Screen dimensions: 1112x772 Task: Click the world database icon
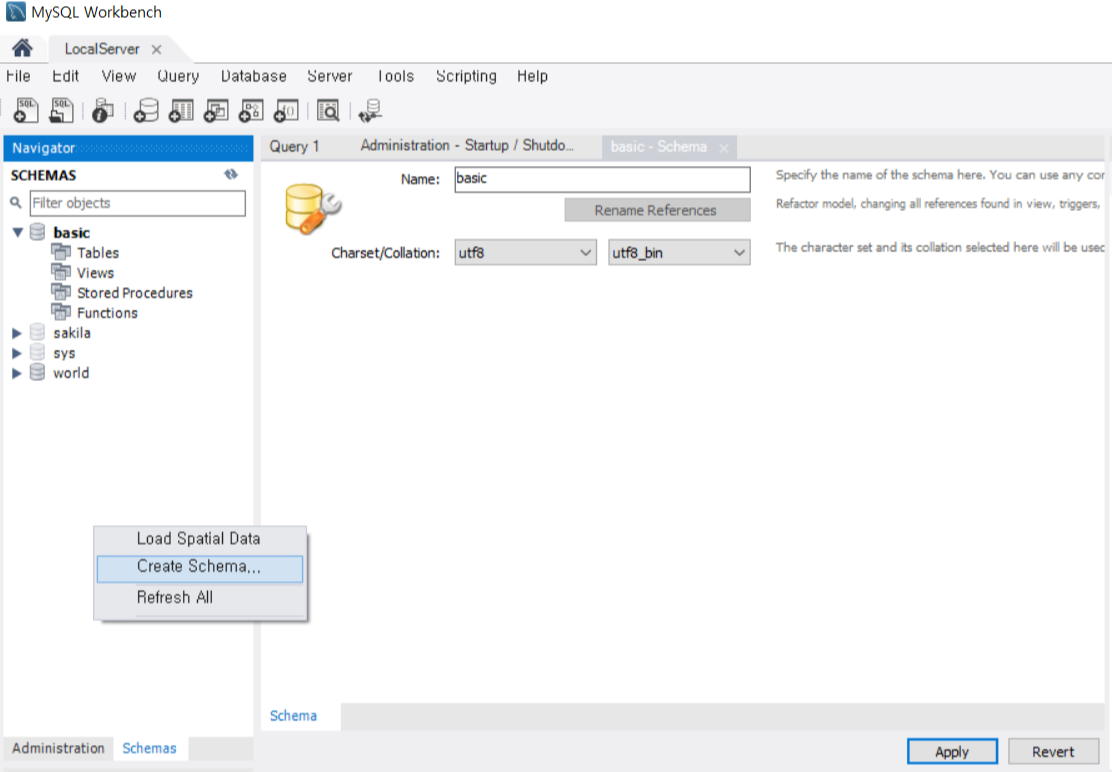[38, 372]
